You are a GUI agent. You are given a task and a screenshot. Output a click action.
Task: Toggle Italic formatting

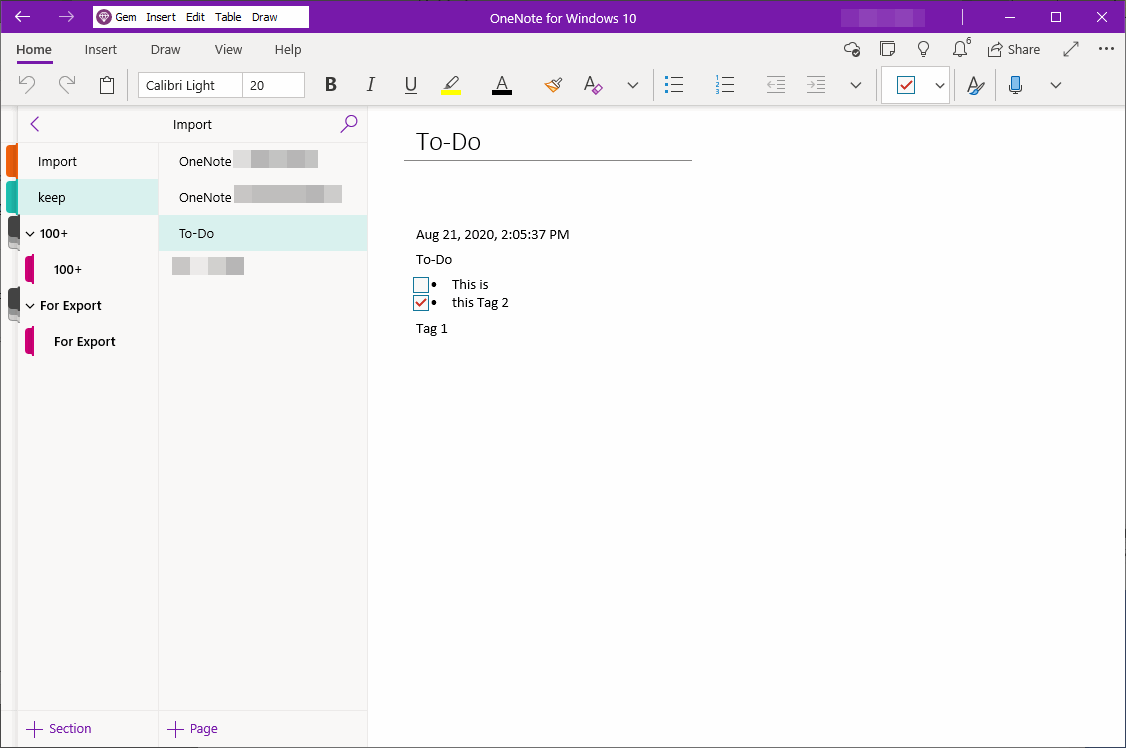(x=371, y=85)
